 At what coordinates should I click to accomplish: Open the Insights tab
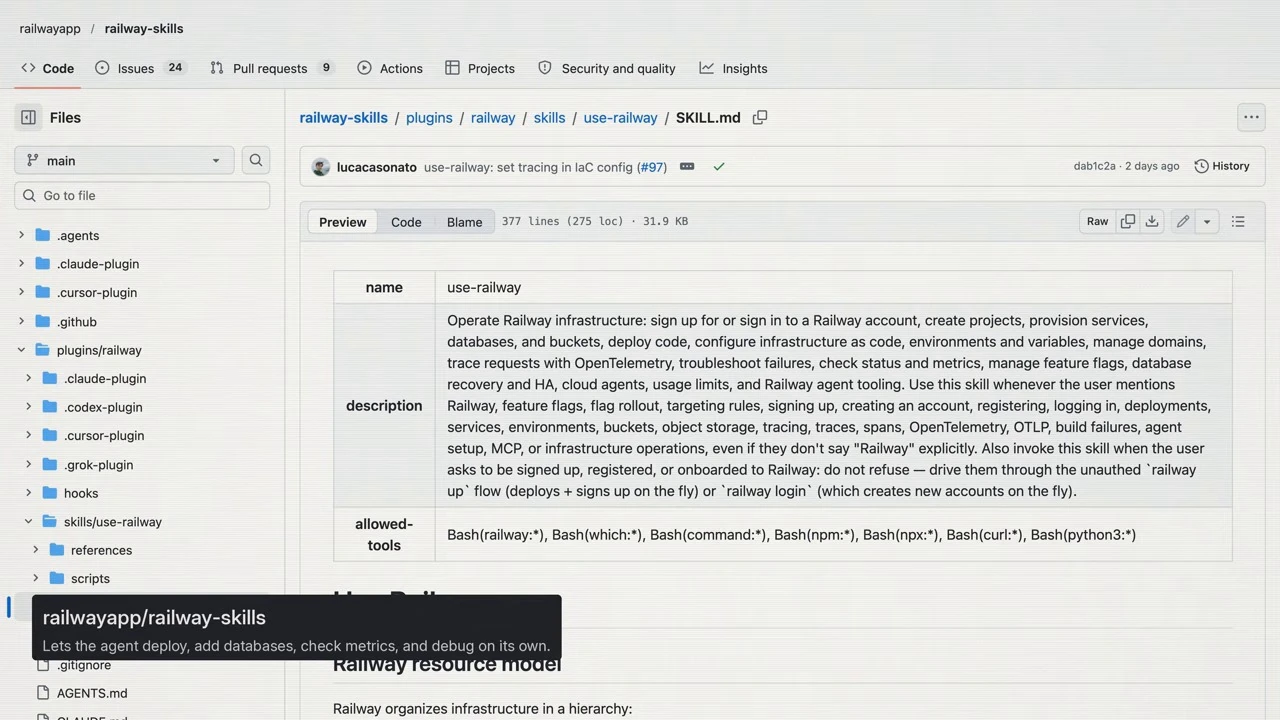coord(734,68)
